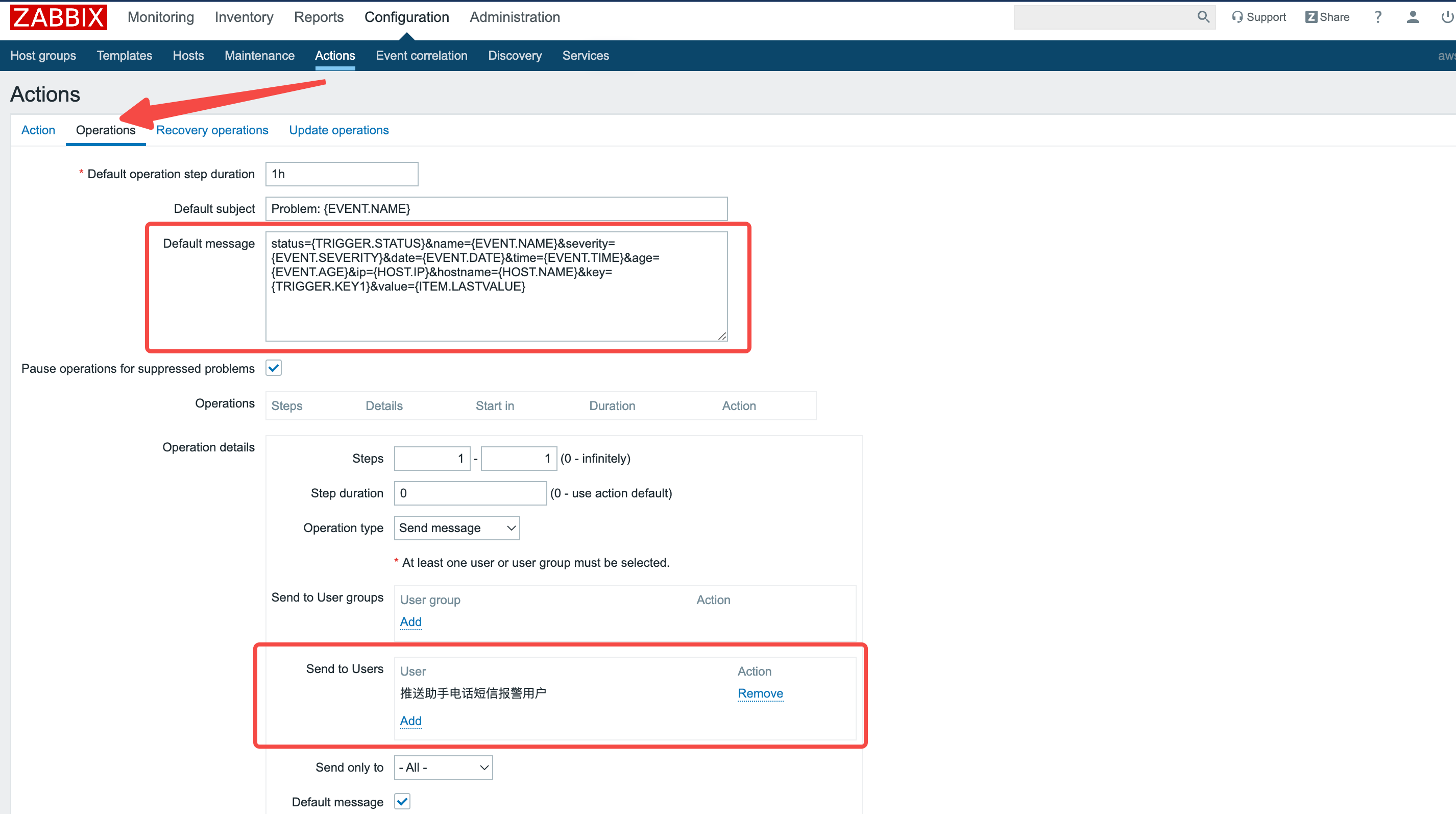Image resolution: width=1456 pixels, height=814 pixels.
Task: Switch to Update operations tab
Action: click(x=338, y=130)
